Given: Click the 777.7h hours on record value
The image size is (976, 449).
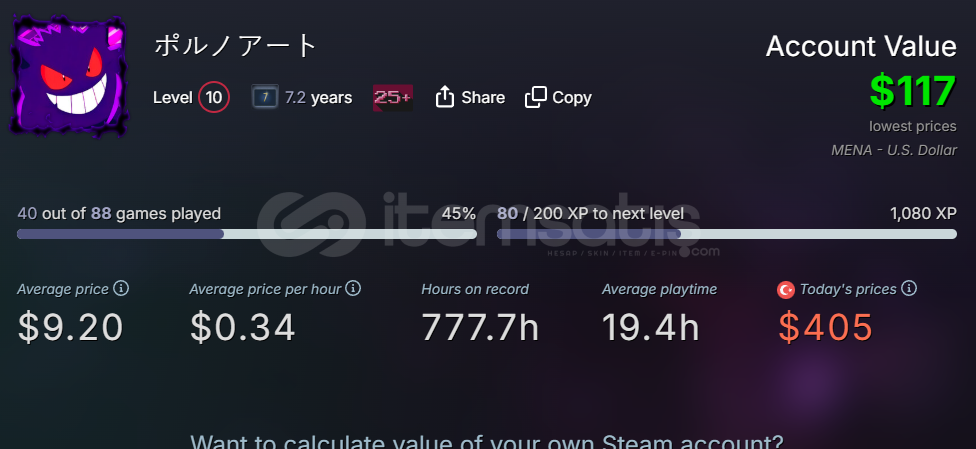Looking at the screenshot, I should click(480, 328).
